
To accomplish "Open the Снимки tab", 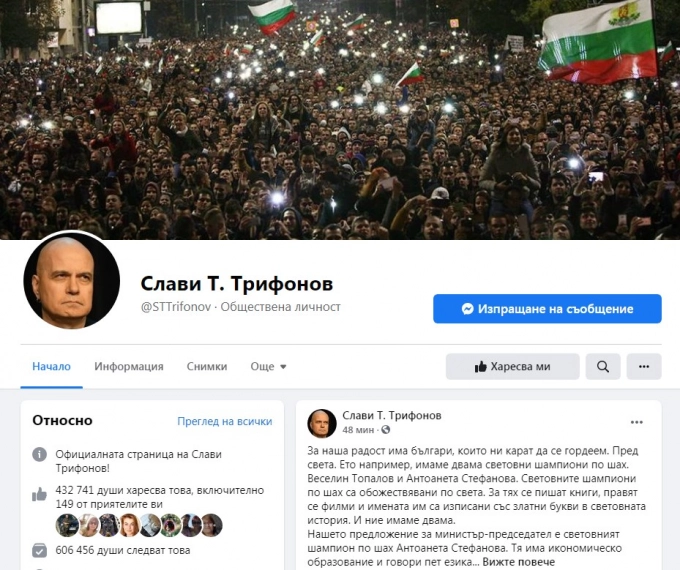I will point(207,367).
